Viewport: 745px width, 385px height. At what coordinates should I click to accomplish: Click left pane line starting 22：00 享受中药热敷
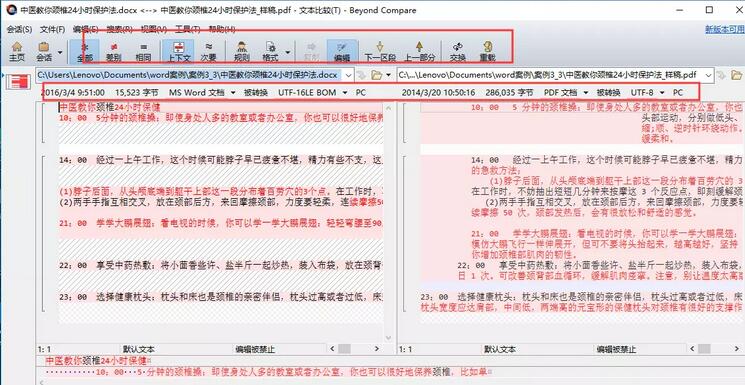220,264
